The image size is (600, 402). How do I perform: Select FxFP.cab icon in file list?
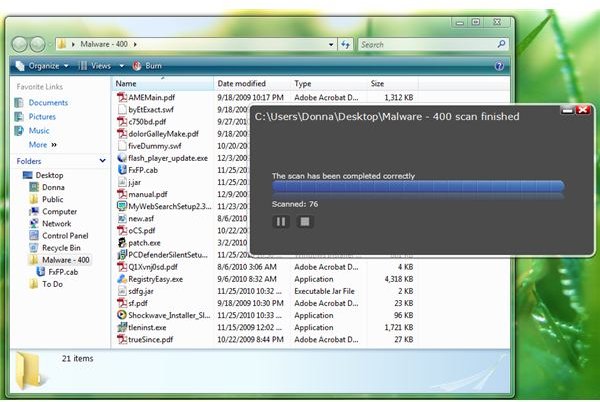(122, 170)
